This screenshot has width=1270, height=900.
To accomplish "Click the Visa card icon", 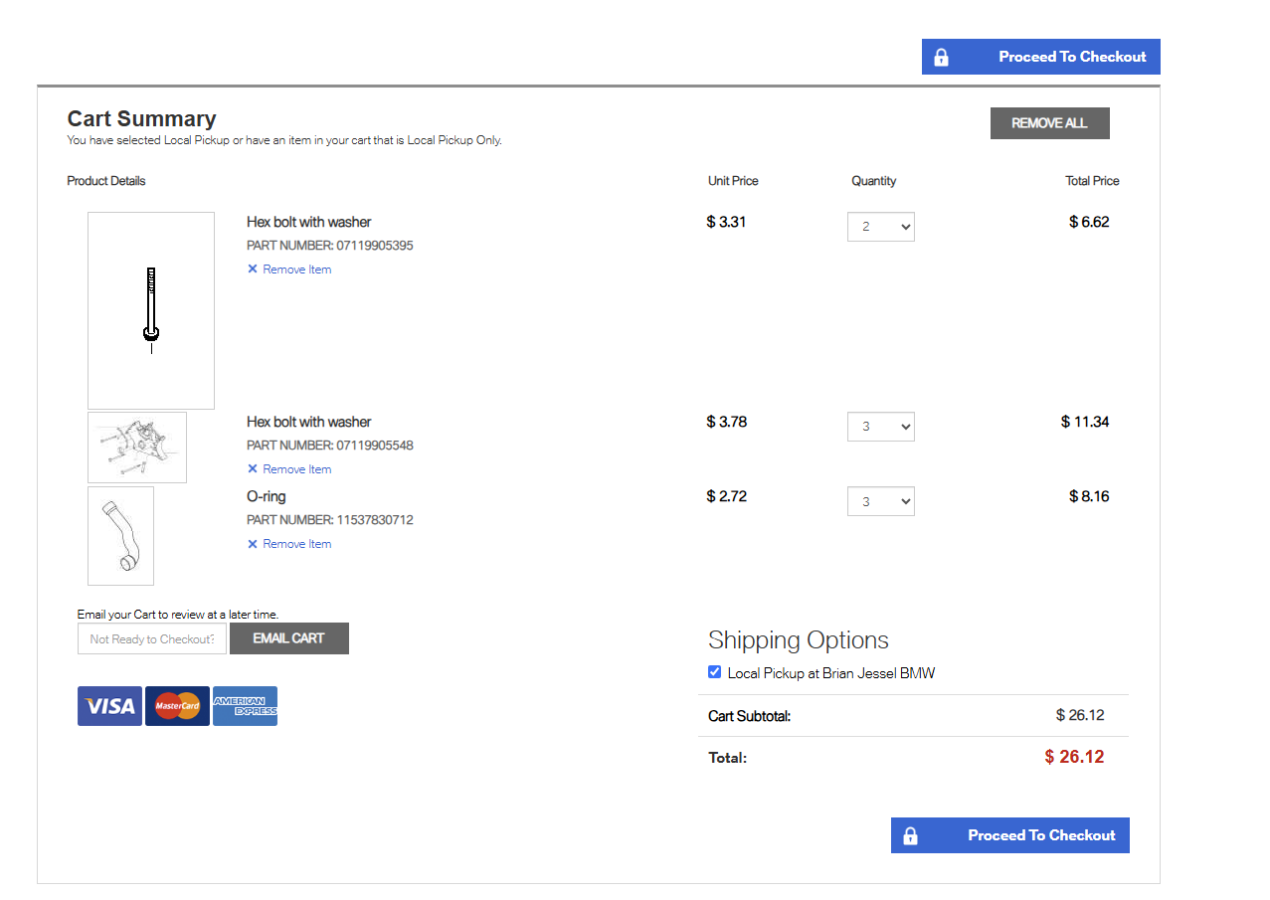I will [x=110, y=706].
